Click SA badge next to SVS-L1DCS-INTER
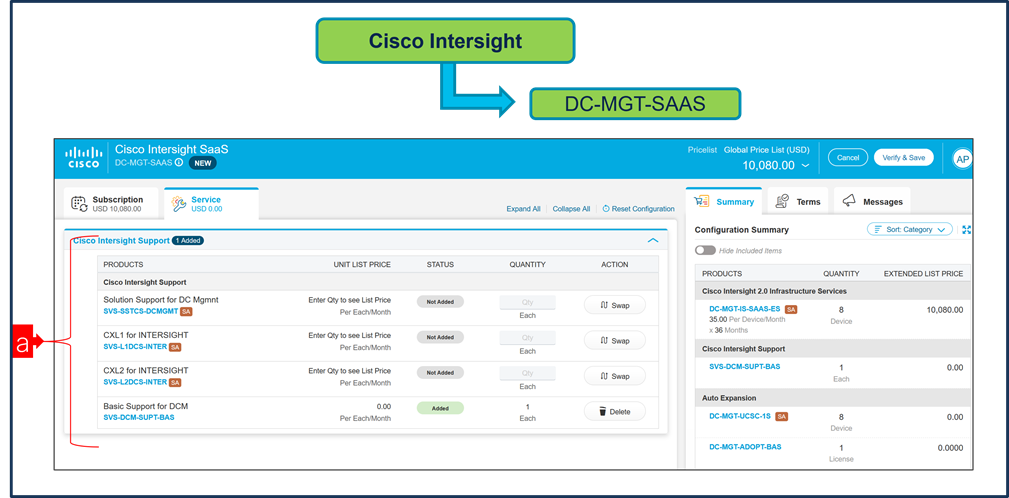The width and height of the screenshot is (1009, 498). pos(175,347)
